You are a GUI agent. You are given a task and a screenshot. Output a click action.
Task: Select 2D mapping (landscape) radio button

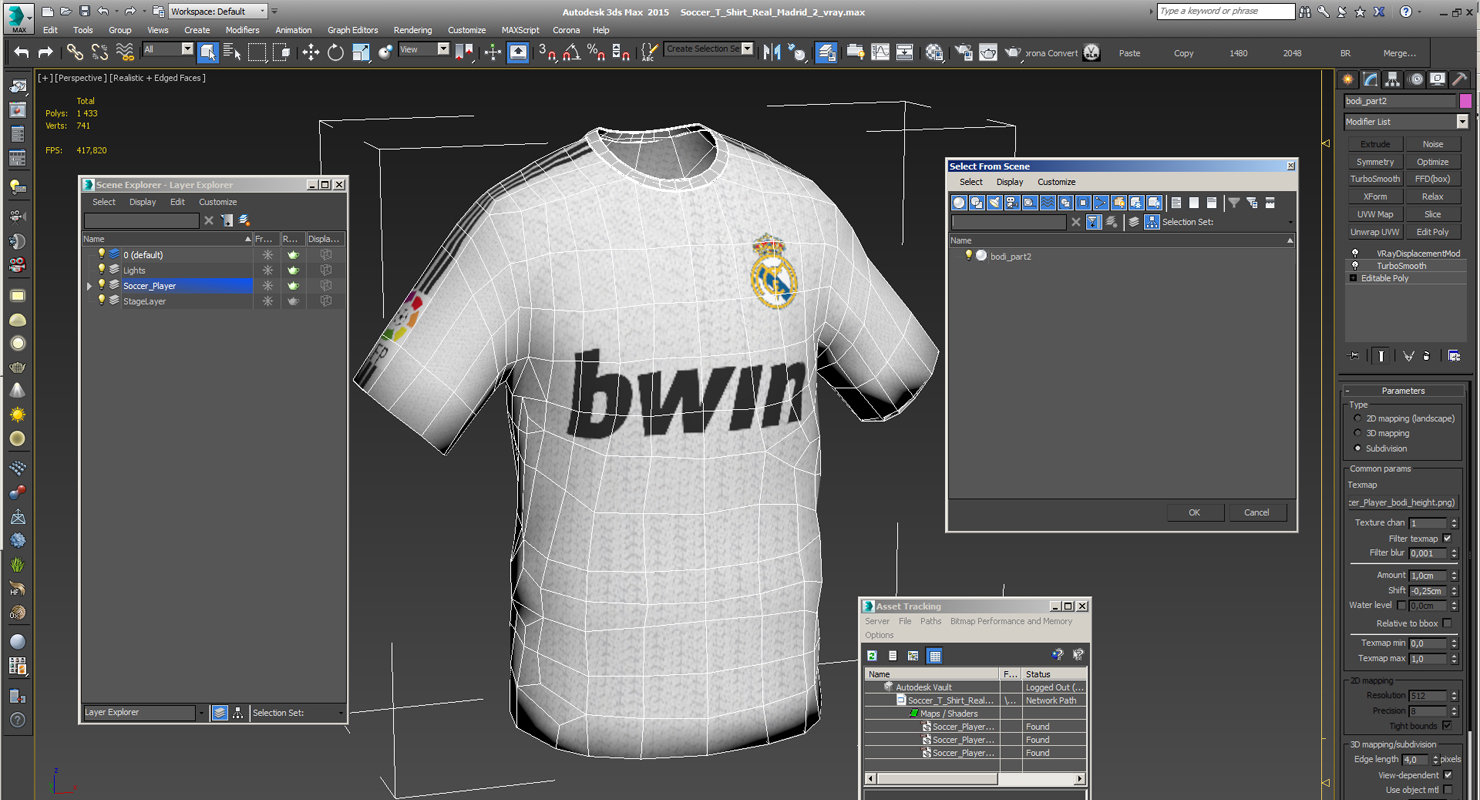coord(1357,418)
